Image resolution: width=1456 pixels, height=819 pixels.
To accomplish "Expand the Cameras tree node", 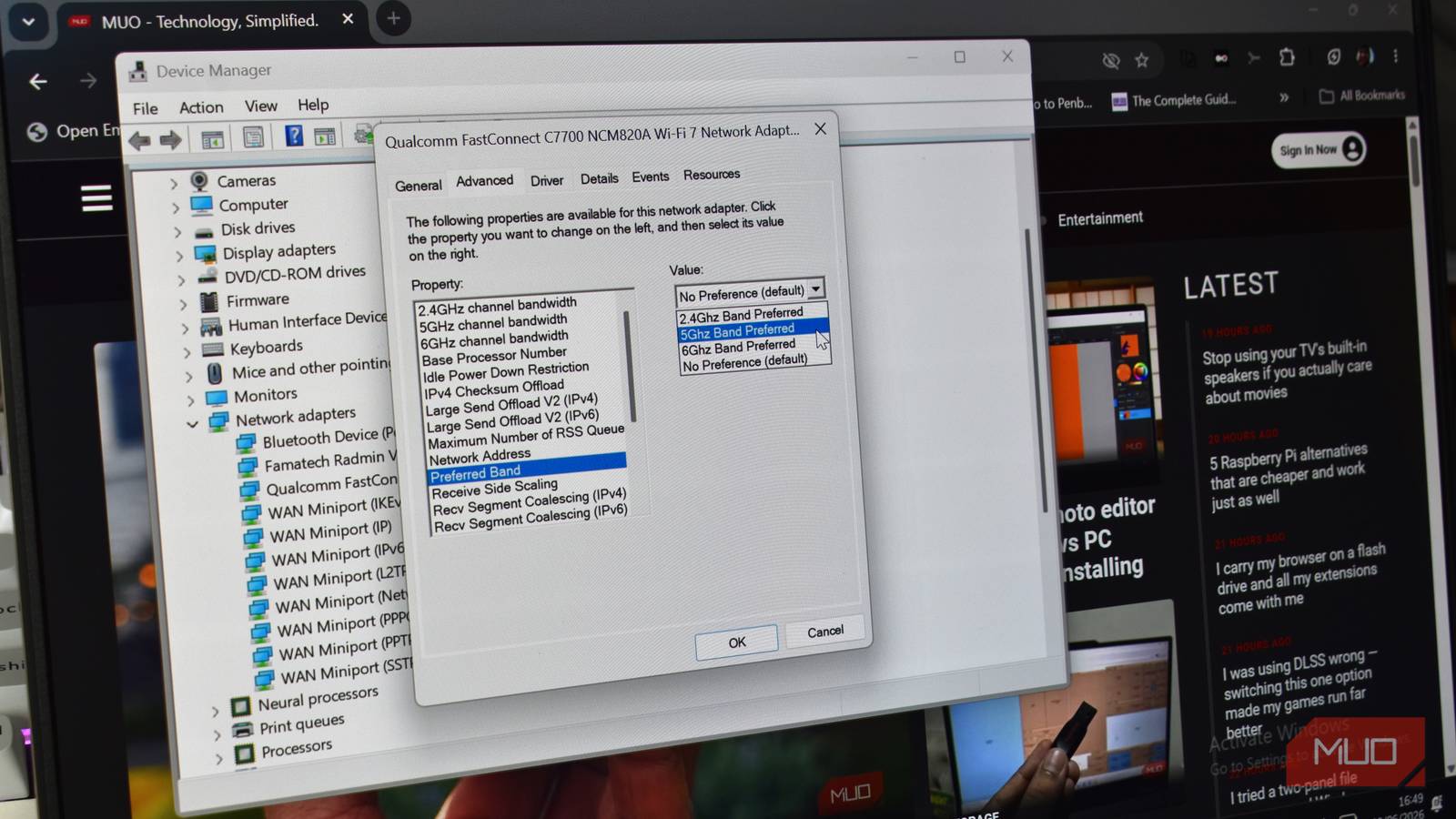I will coord(174,183).
